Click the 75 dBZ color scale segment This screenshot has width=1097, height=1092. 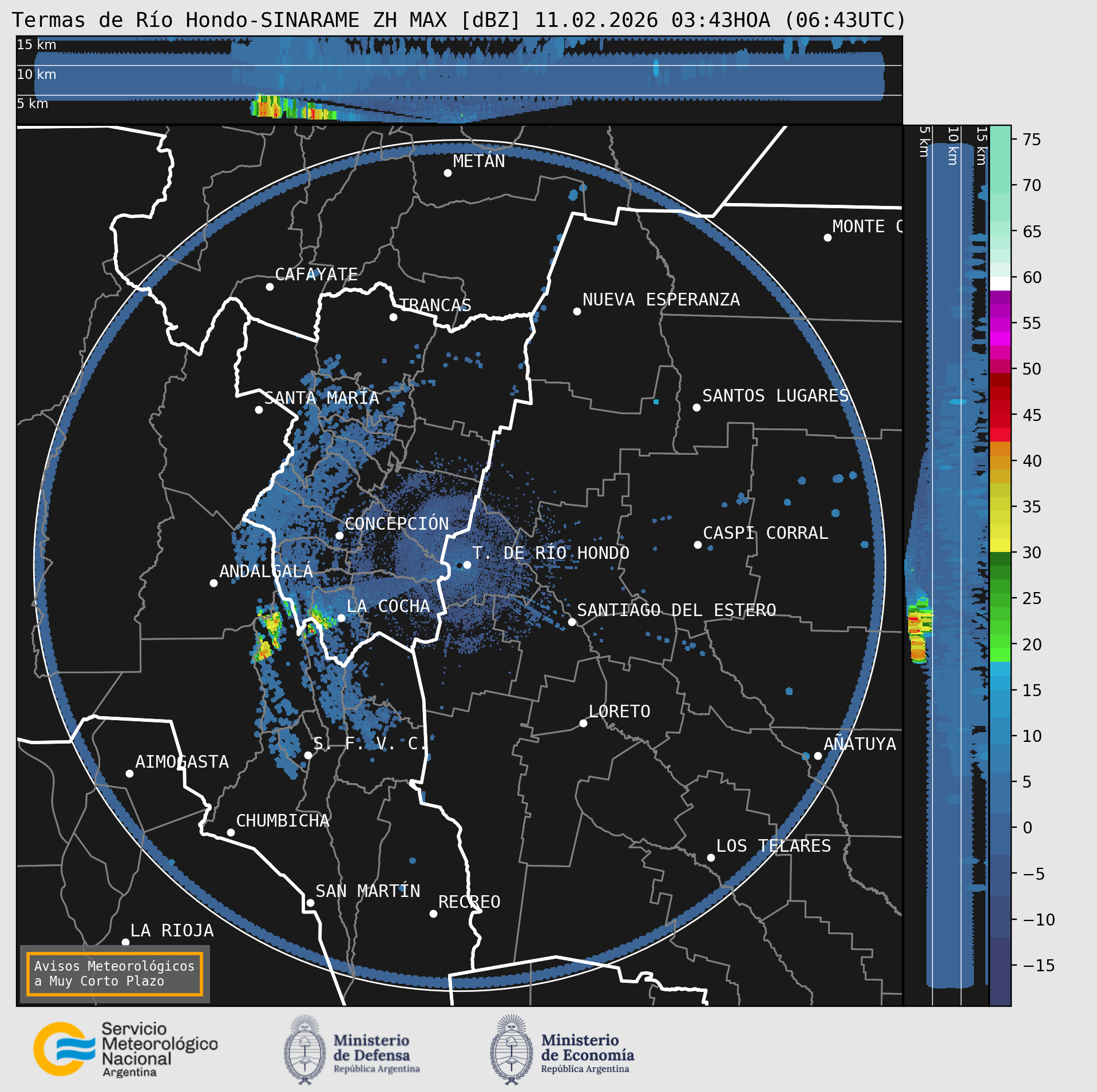pos(1000,140)
